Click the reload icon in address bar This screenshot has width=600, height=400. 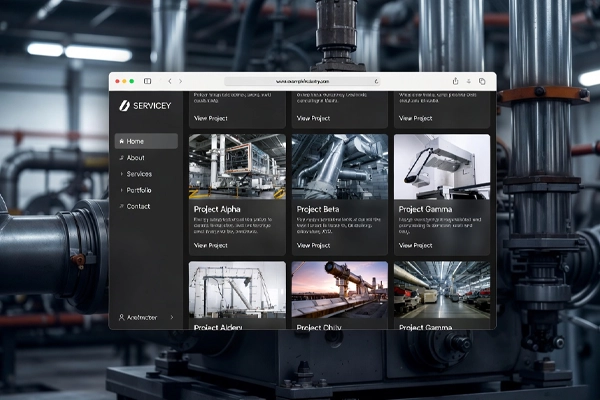[376, 81]
